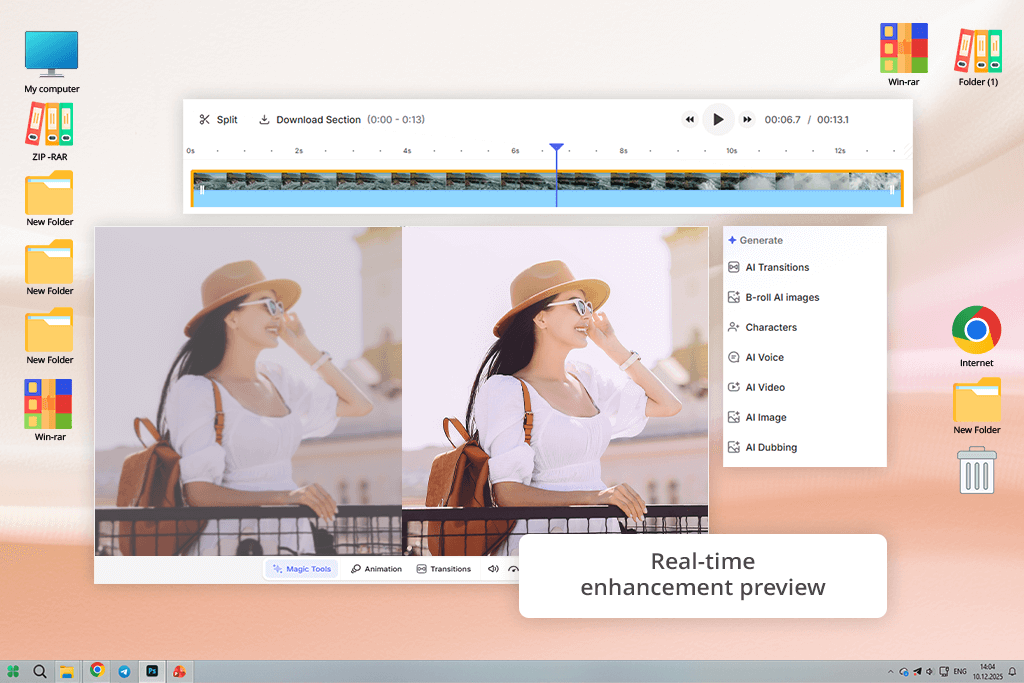Open the Start menu clover icon
The image size is (1024, 683).
(13, 671)
